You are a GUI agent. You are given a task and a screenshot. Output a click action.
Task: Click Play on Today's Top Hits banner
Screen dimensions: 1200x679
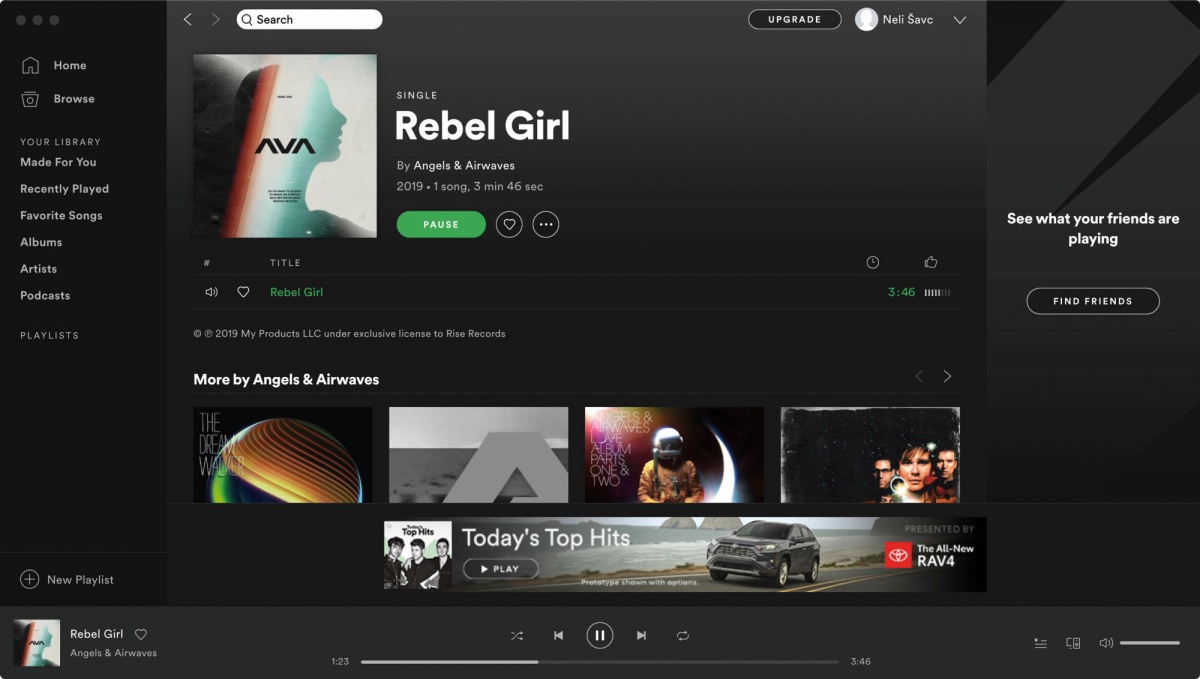click(x=500, y=569)
